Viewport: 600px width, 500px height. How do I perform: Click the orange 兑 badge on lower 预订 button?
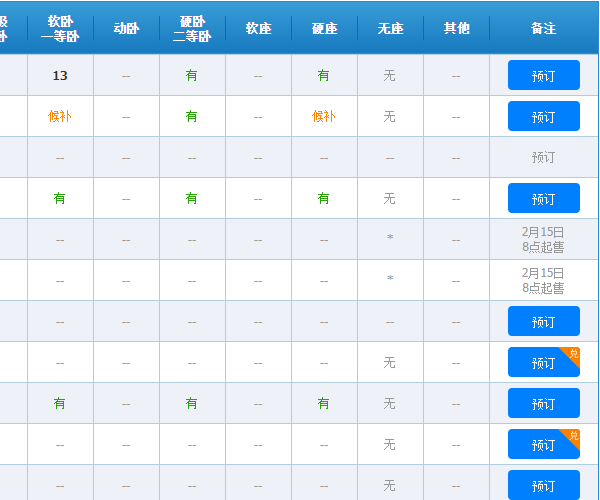click(x=573, y=436)
